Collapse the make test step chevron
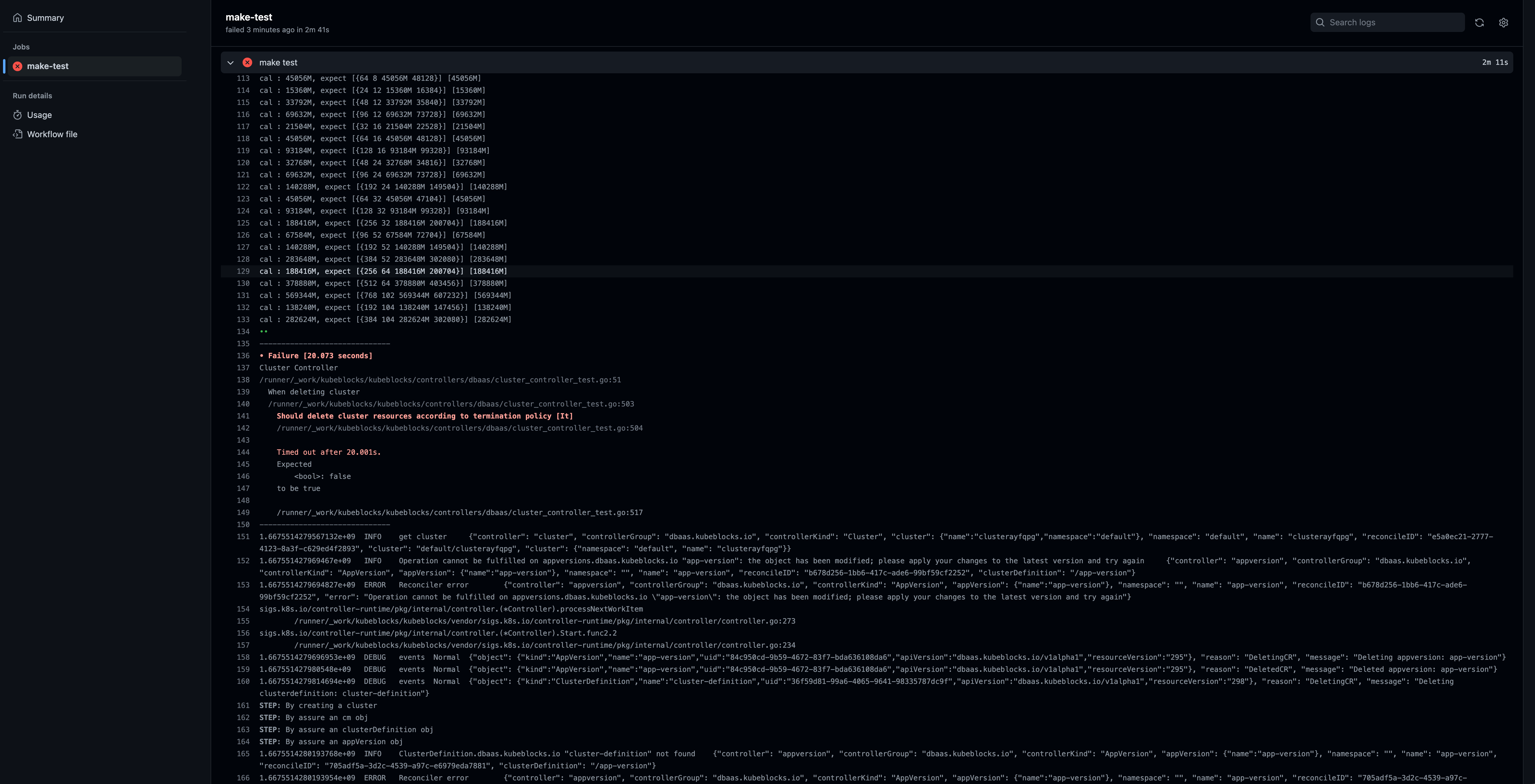This screenshot has width=1535, height=784. coord(230,62)
